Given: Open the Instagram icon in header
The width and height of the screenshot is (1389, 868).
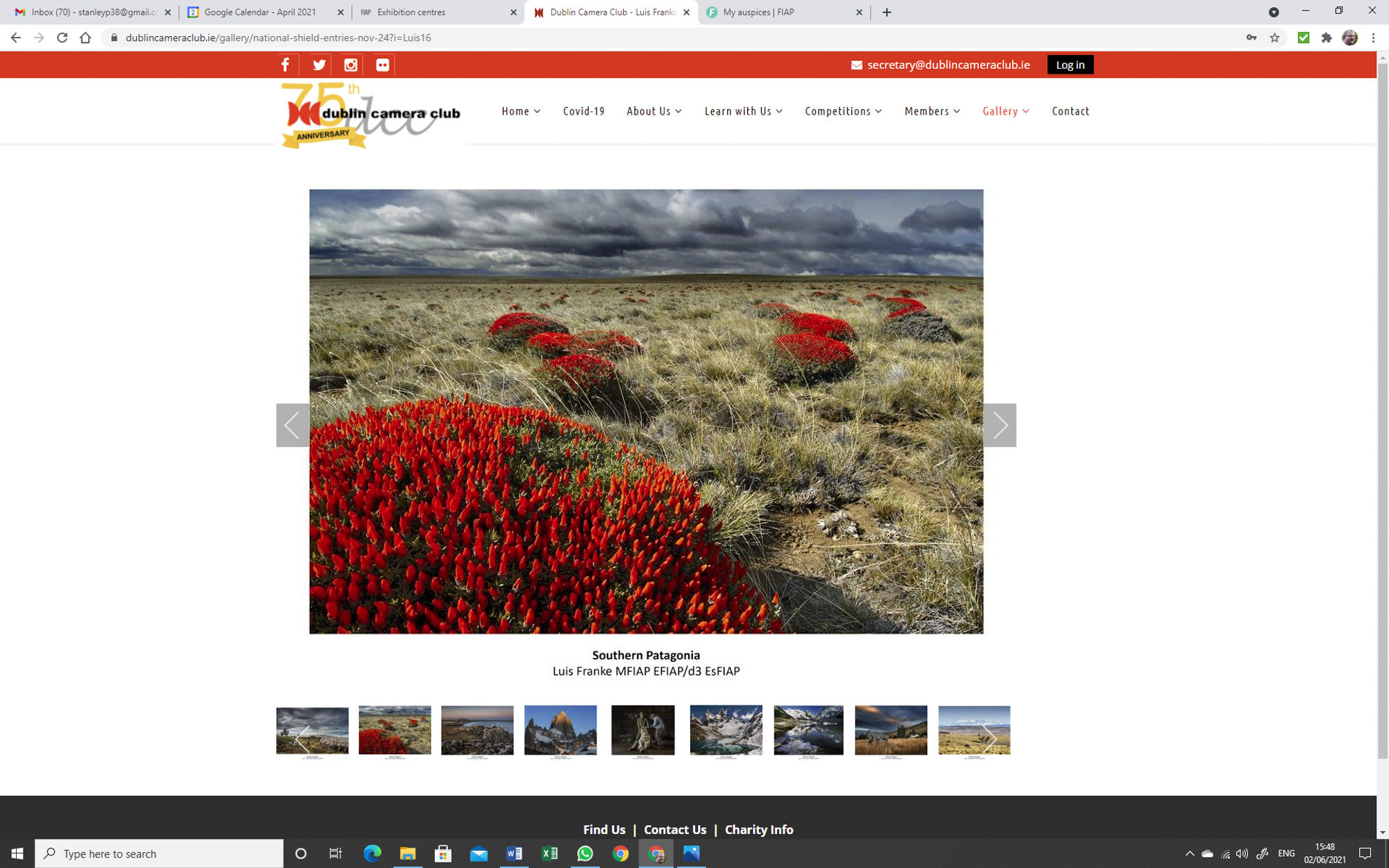Looking at the screenshot, I should pyautogui.click(x=351, y=65).
